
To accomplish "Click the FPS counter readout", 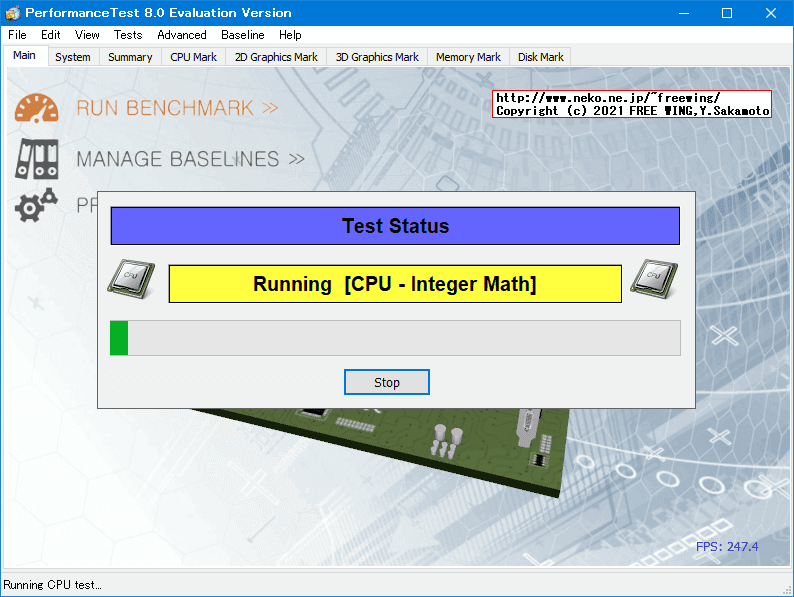I will [x=727, y=547].
